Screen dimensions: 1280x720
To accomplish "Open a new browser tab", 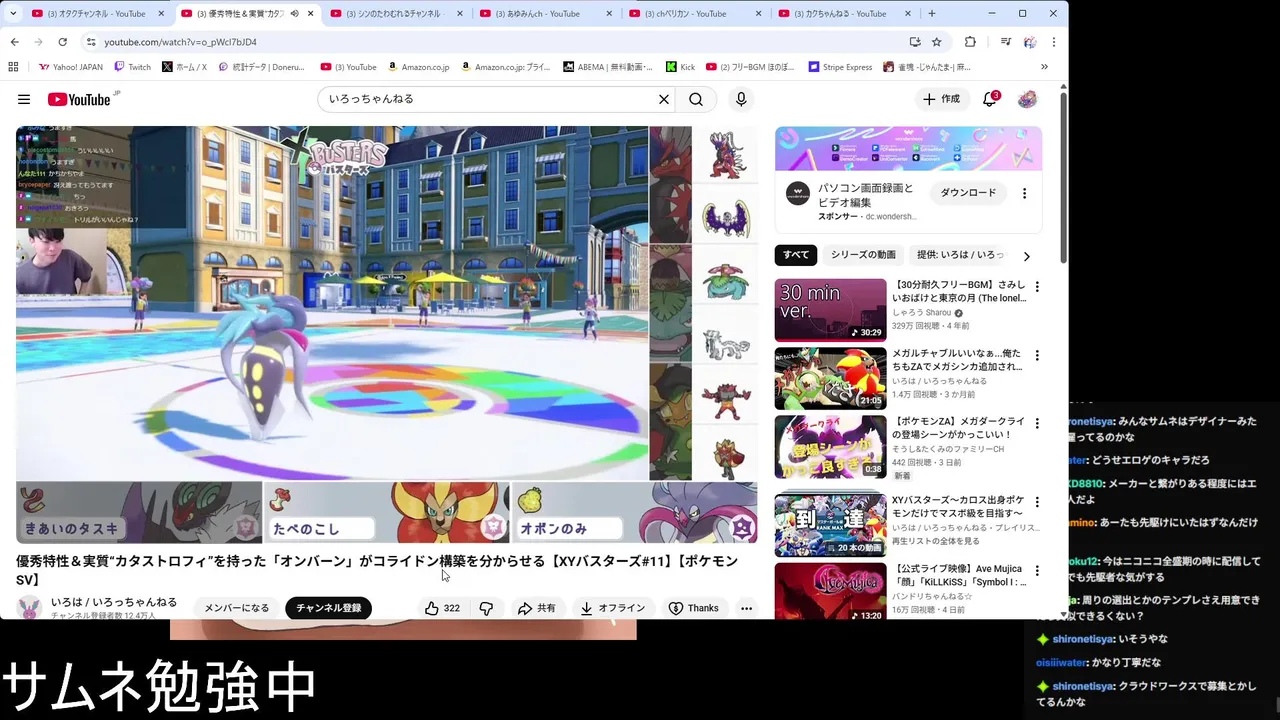I will click(932, 14).
